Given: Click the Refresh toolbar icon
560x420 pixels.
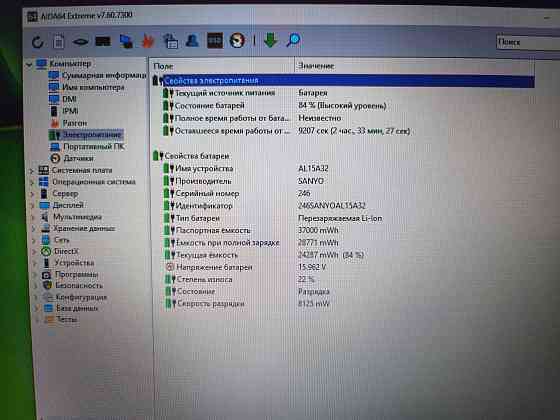Looking at the screenshot, I should [38, 42].
